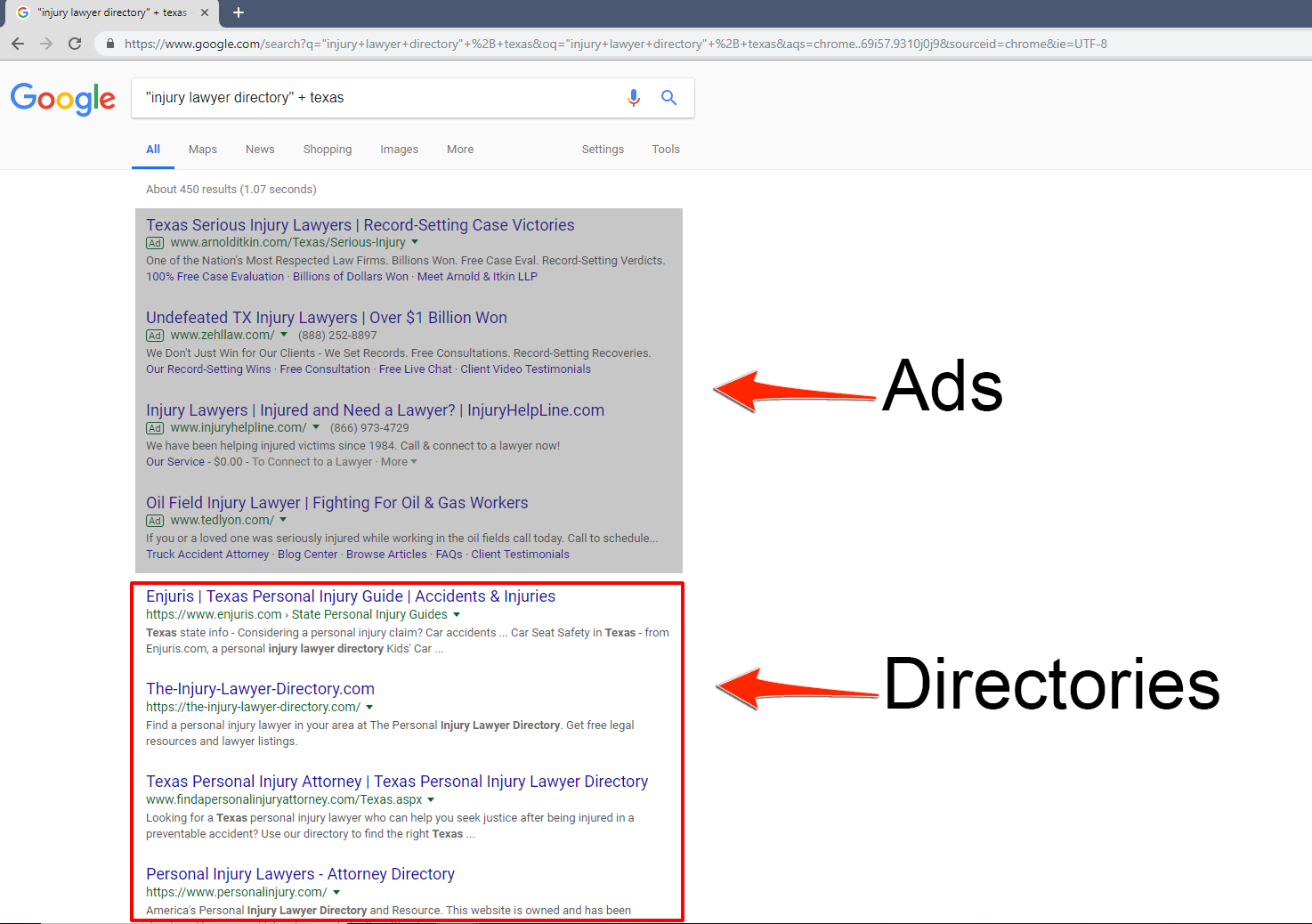Expand the dropdown arrow beside www.zehllaw.com
Viewport: 1312px width, 924px height.
pos(284,335)
